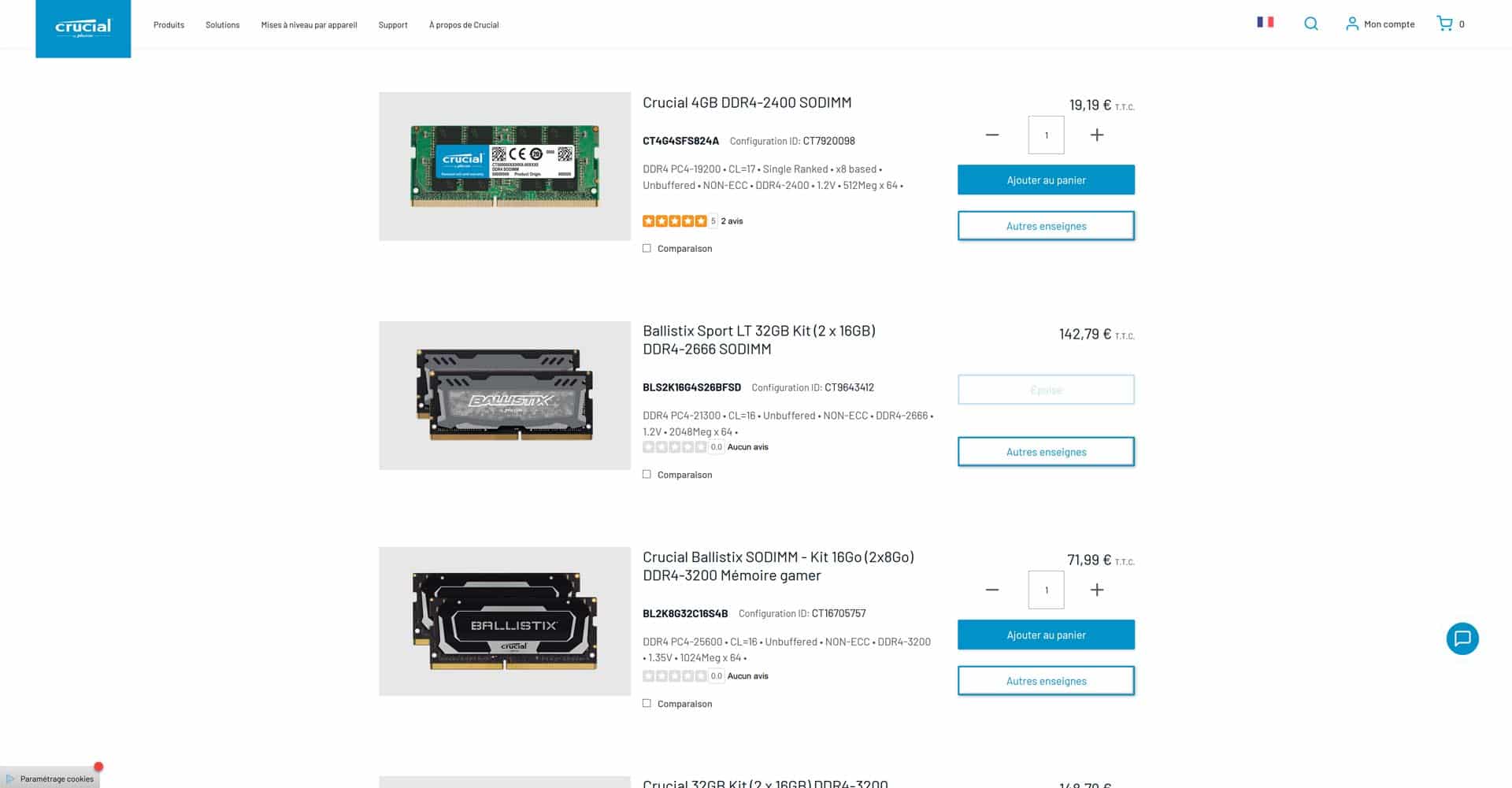Open the Solutions menu
Viewport: 1512px width, 788px height.
pyautogui.click(x=222, y=25)
